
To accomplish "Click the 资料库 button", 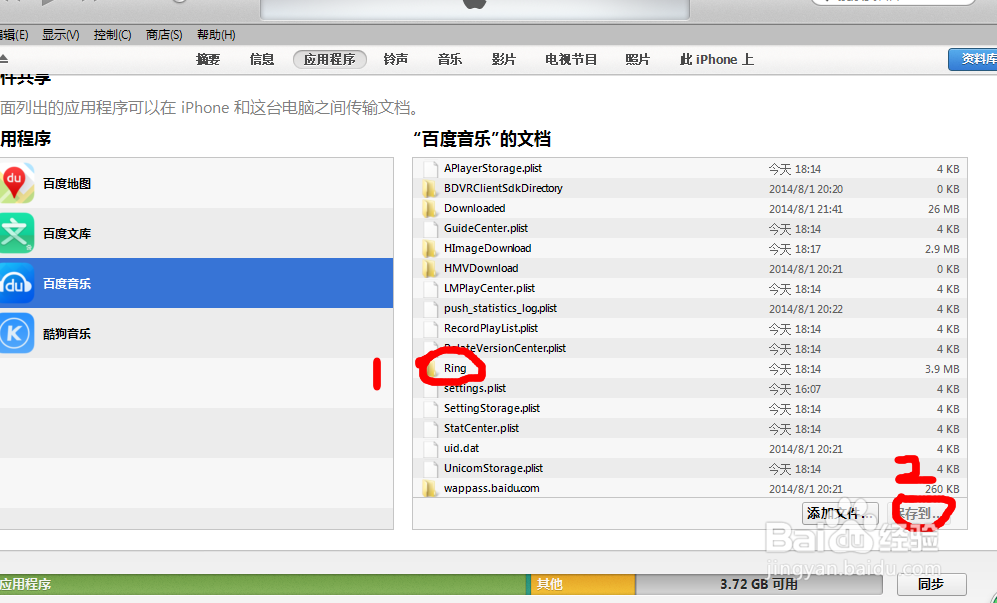I will 973,59.
